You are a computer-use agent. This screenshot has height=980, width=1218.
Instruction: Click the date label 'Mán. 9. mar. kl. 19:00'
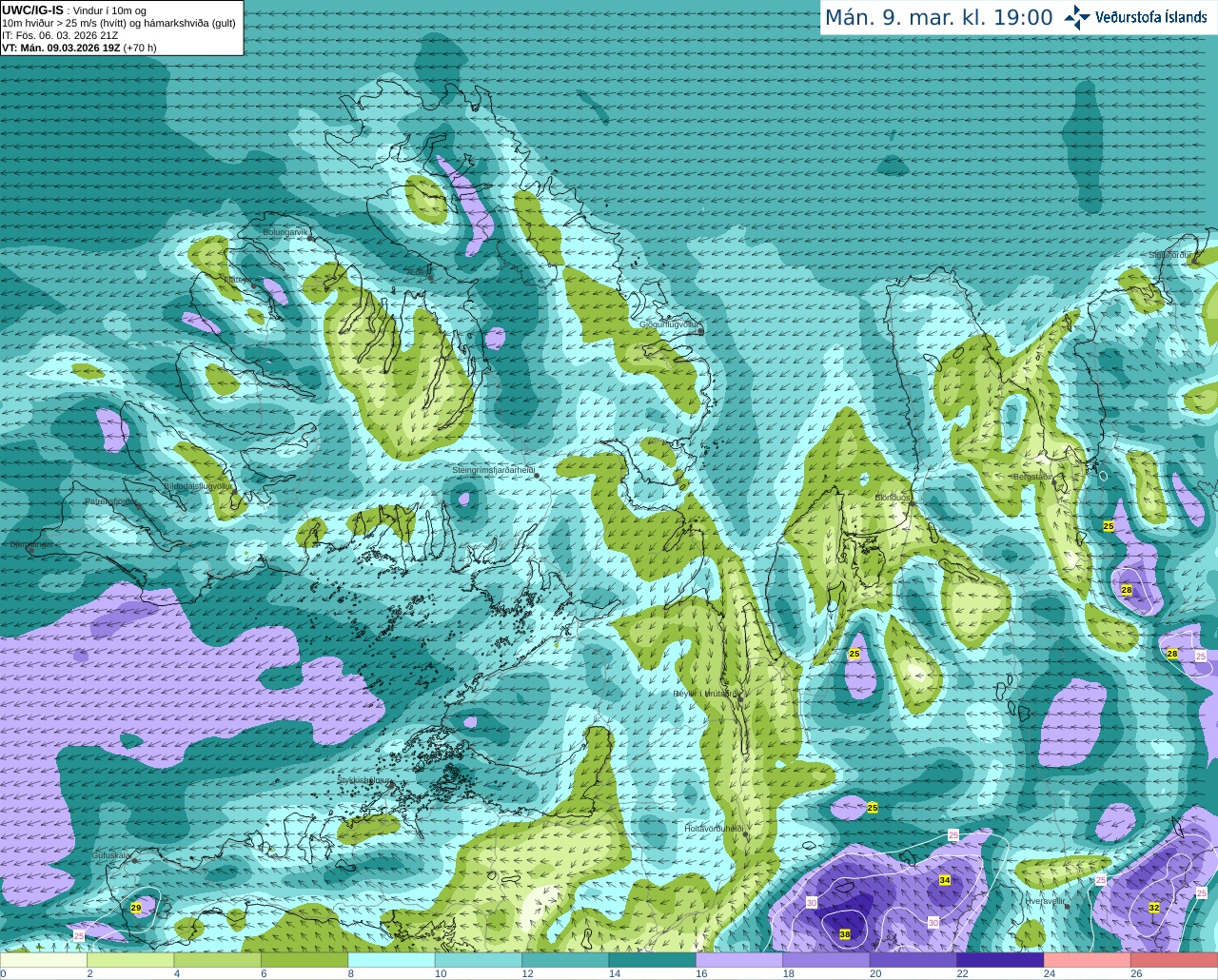click(938, 17)
